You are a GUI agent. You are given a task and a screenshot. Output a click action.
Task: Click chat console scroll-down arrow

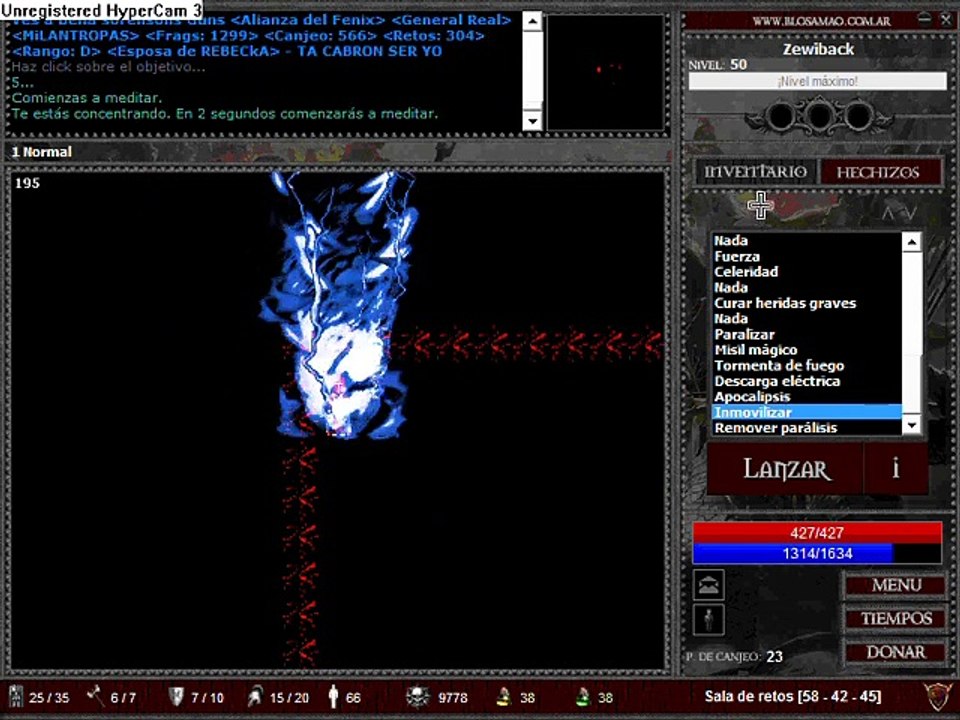click(x=533, y=121)
